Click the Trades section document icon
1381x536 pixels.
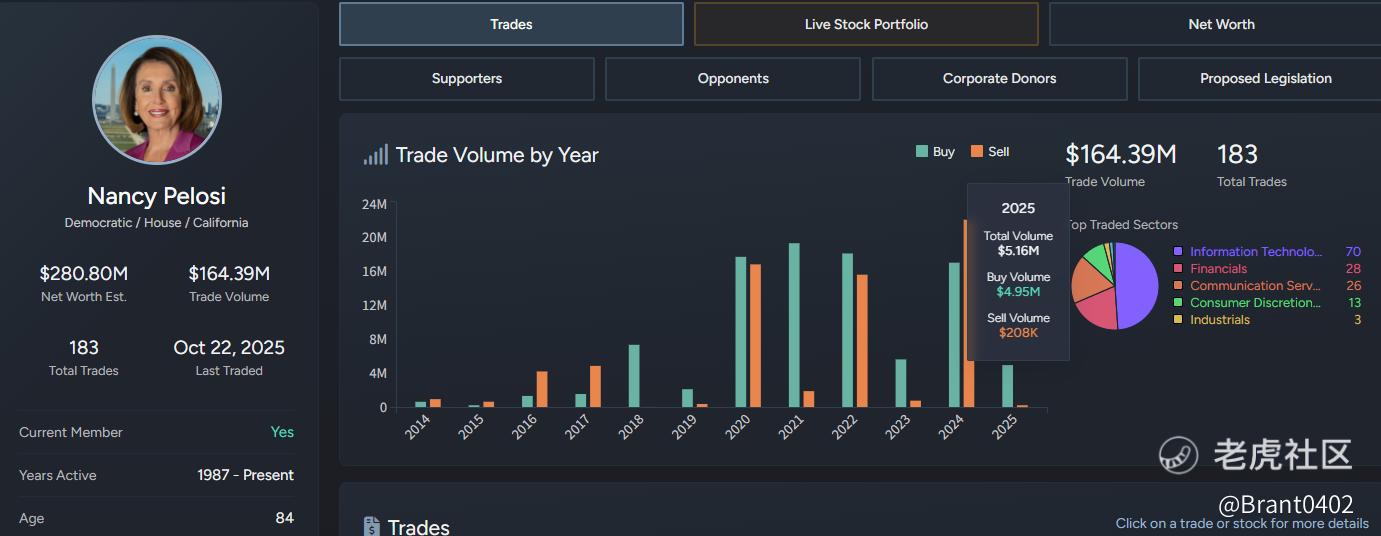(x=371, y=526)
